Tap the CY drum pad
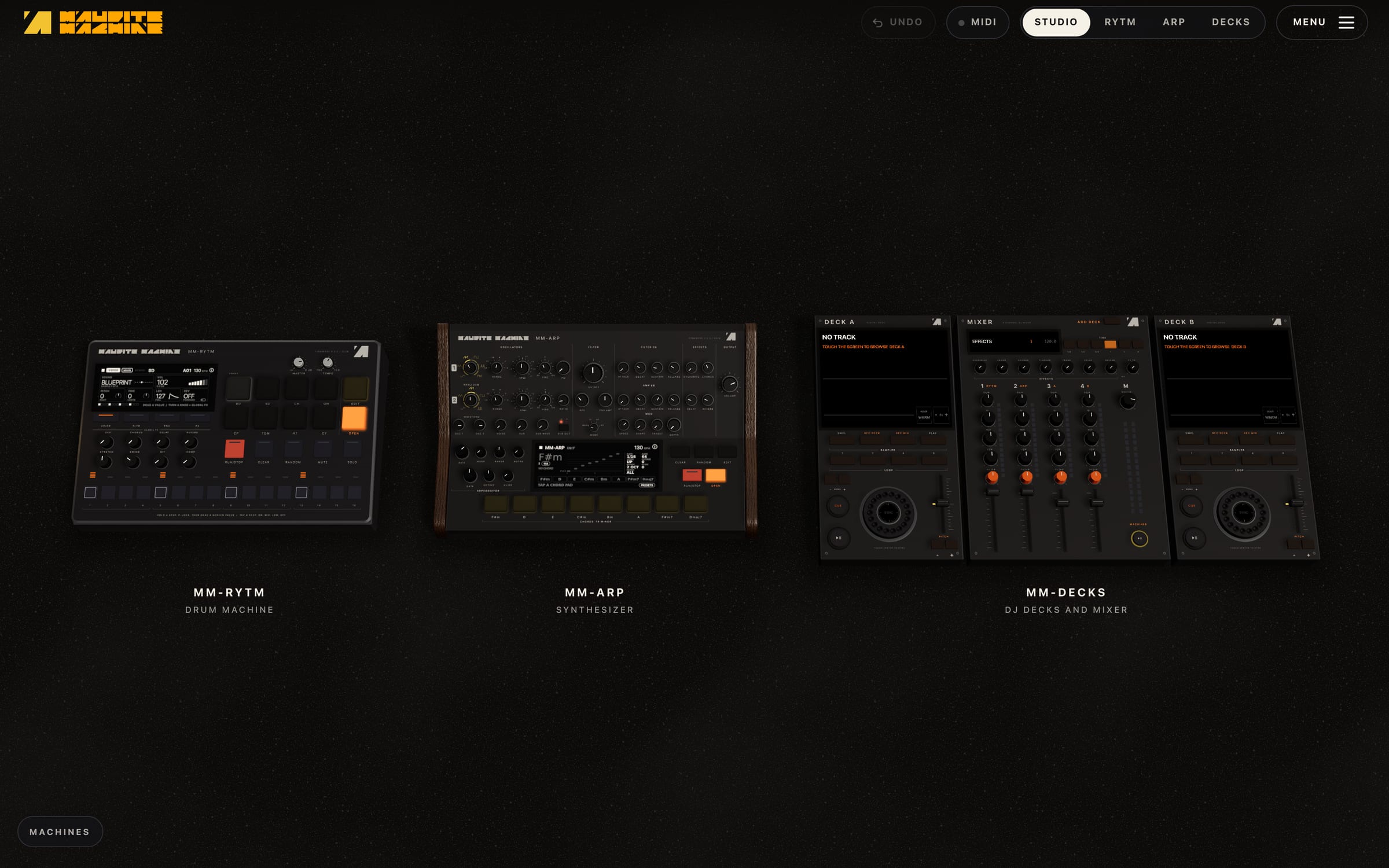 click(324, 418)
